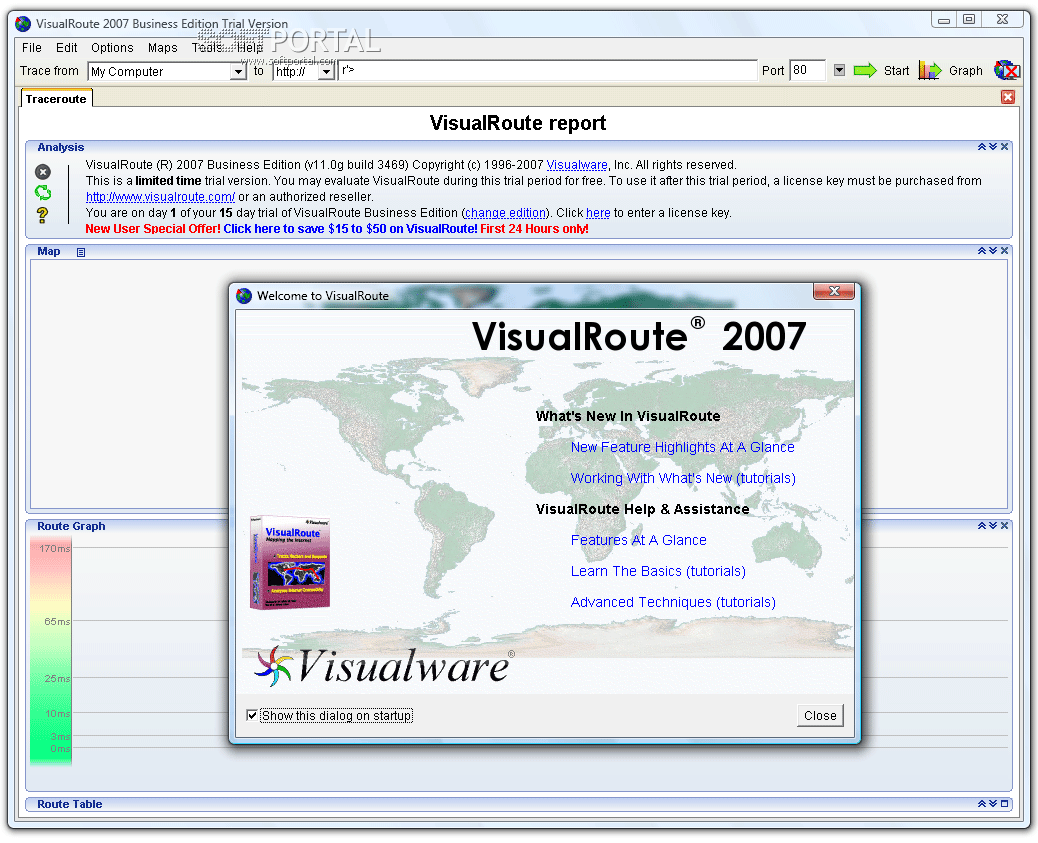Open the File menu
1038x843 pixels.
click(x=32, y=48)
